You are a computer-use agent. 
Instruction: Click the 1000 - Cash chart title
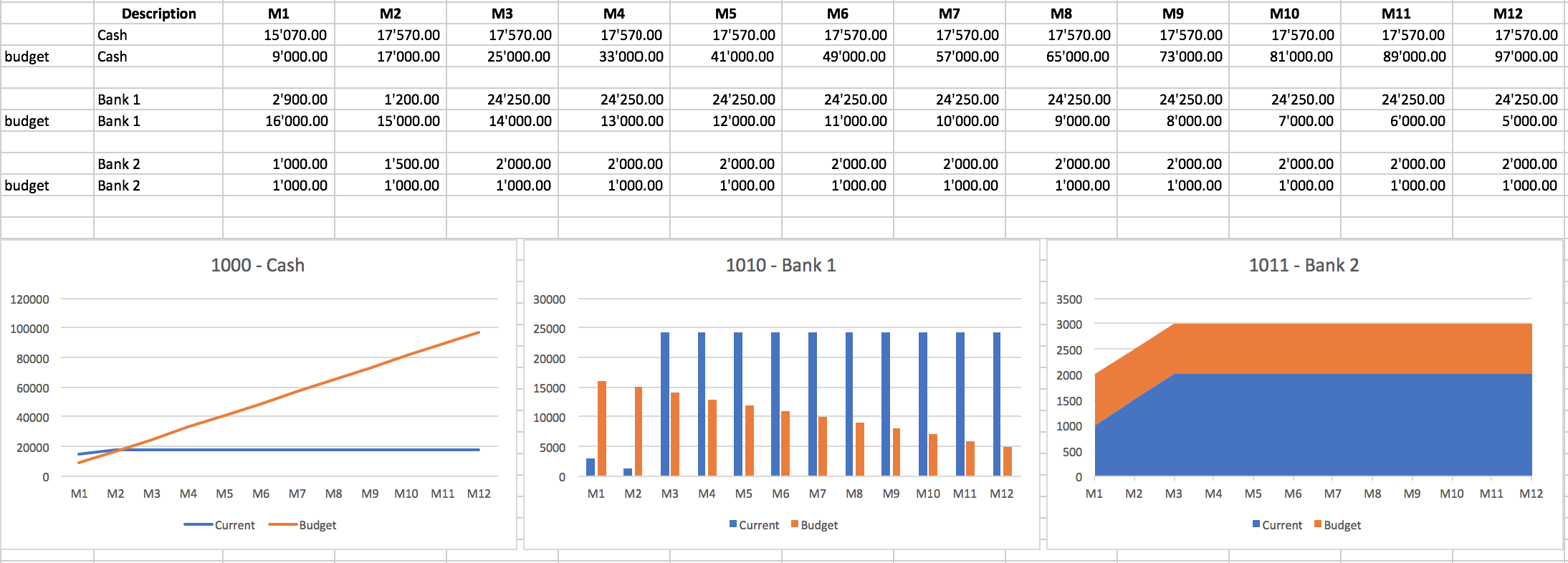click(x=257, y=265)
